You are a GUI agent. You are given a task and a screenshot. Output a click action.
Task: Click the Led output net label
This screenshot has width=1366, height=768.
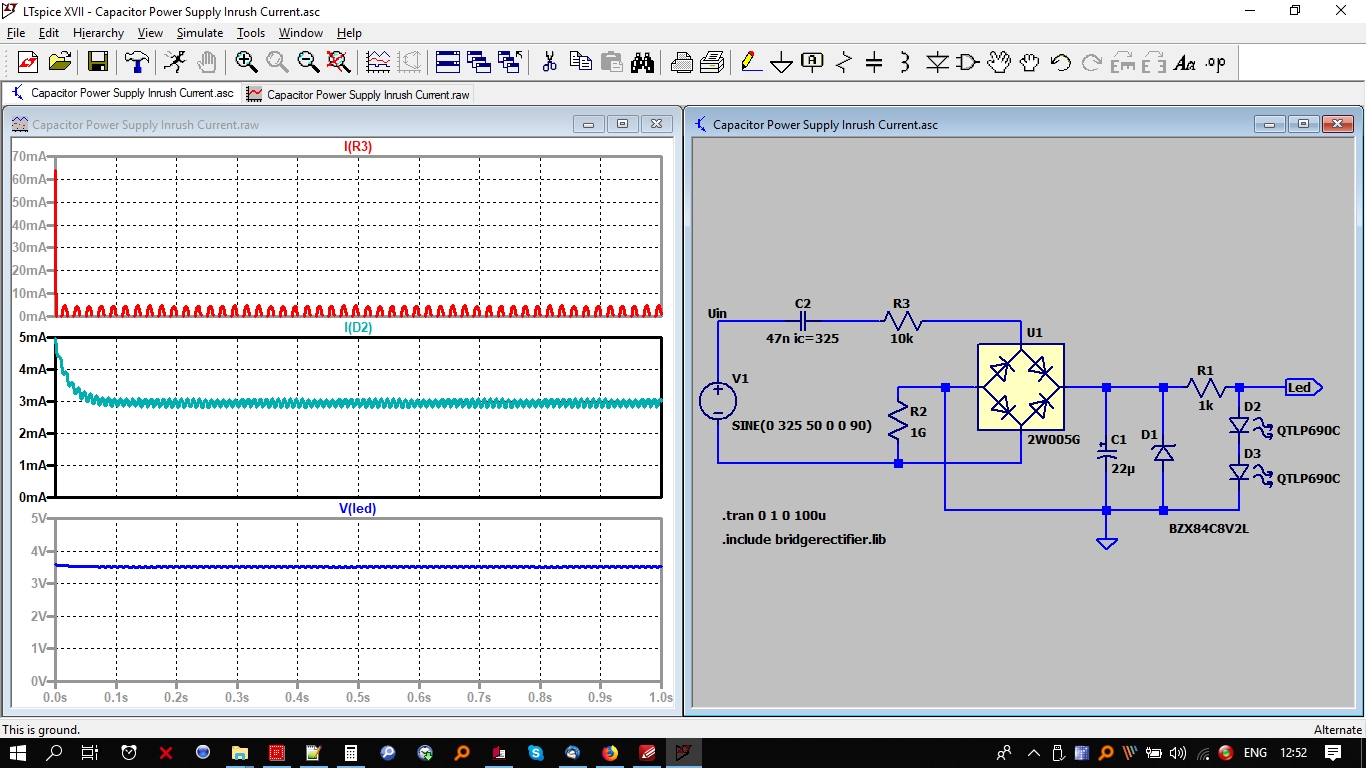tap(1304, 387)
